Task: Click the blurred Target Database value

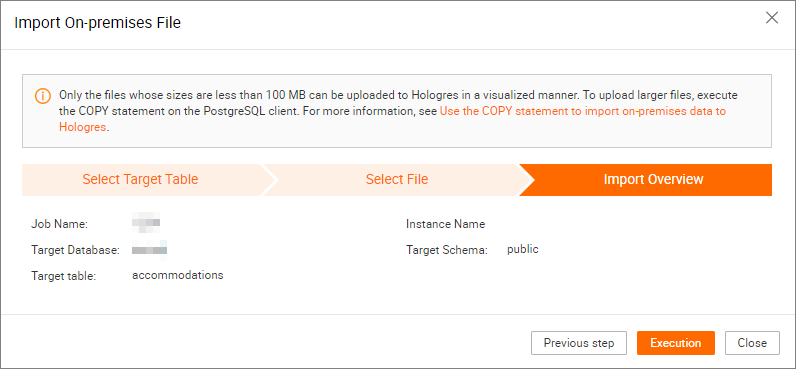Action: click(150, 250)
